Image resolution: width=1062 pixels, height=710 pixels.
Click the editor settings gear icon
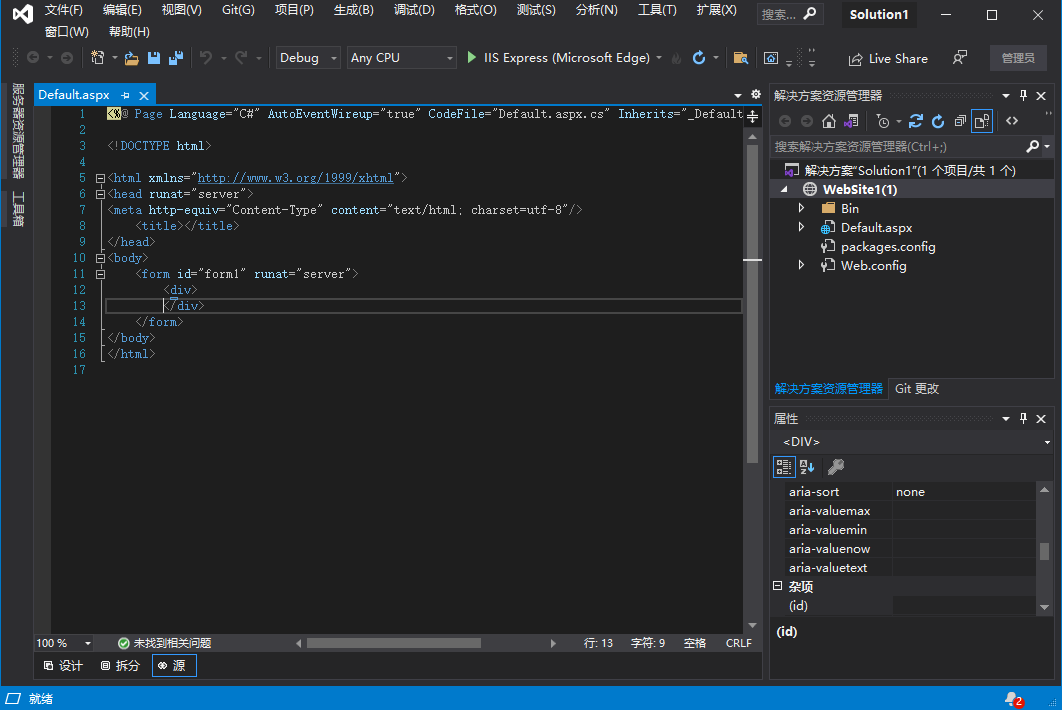tap(756, 95)
